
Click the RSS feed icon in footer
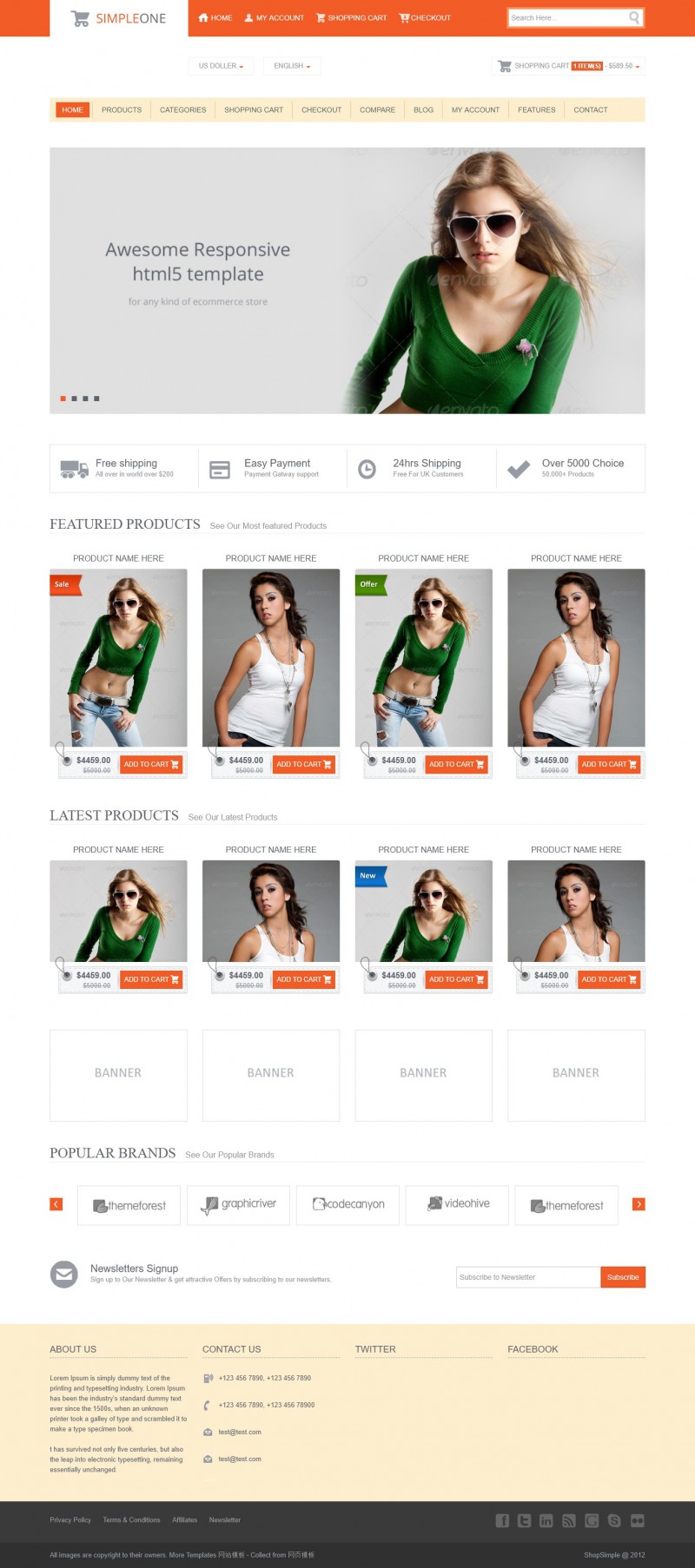569,1520
